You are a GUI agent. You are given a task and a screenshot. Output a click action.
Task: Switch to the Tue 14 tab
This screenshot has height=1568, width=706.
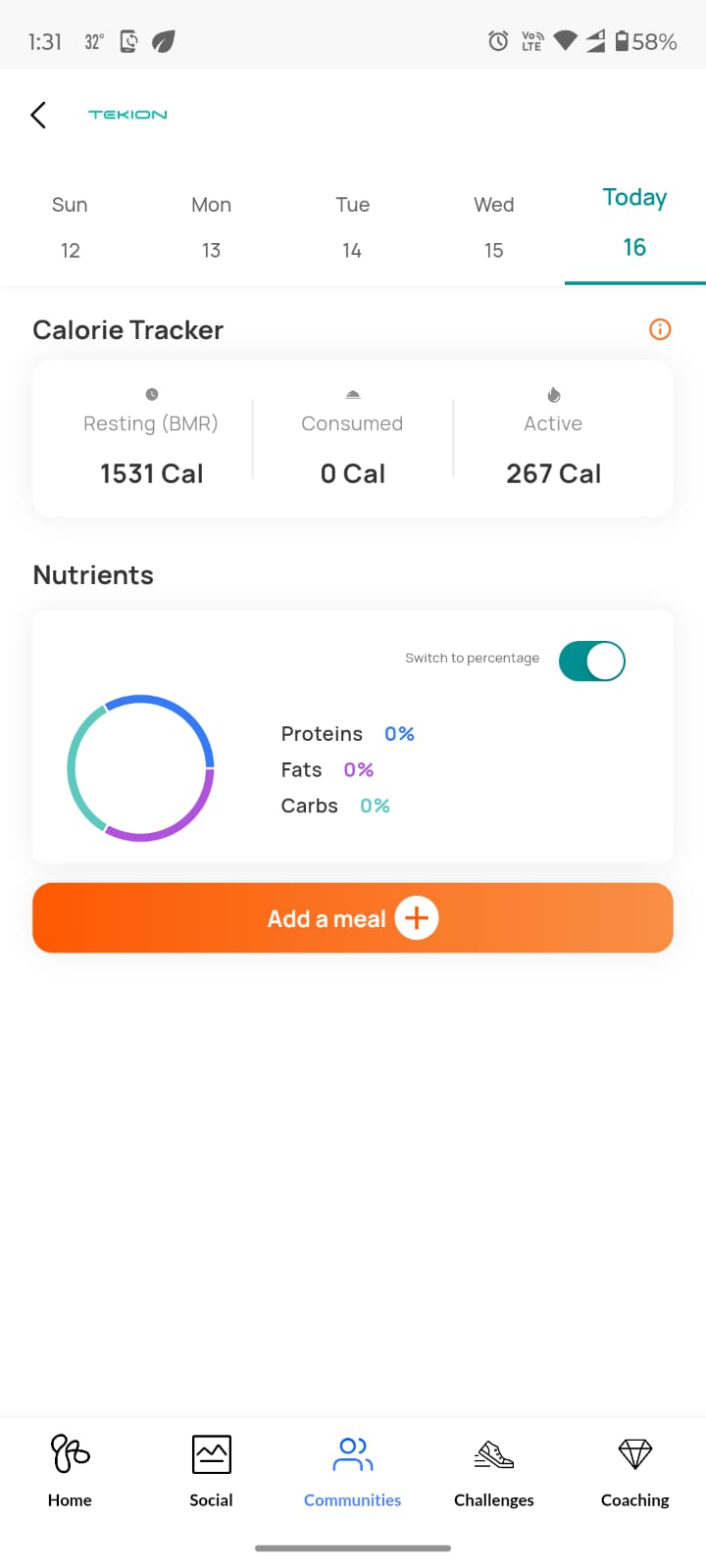coord(352,227)
